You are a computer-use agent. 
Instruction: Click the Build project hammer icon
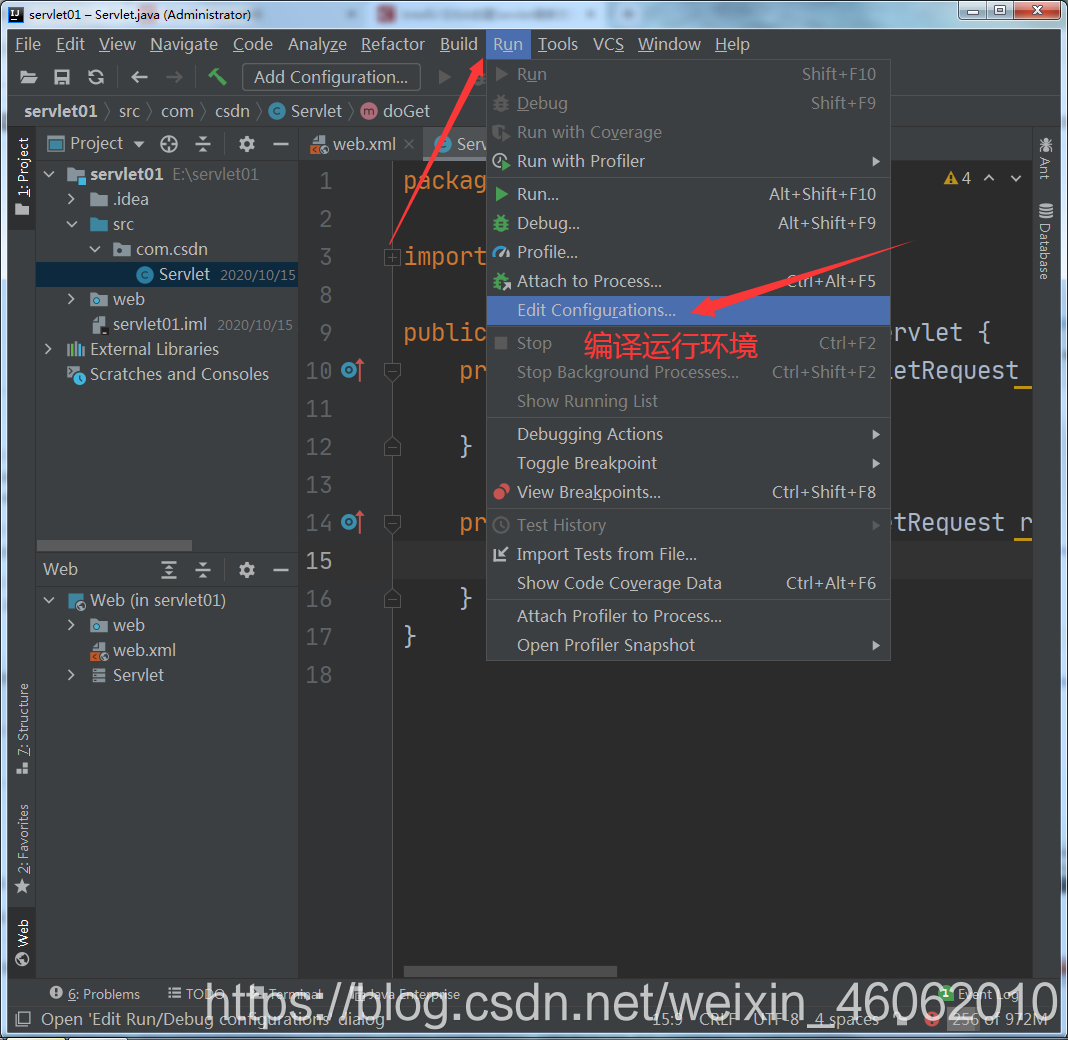[217, 76]
